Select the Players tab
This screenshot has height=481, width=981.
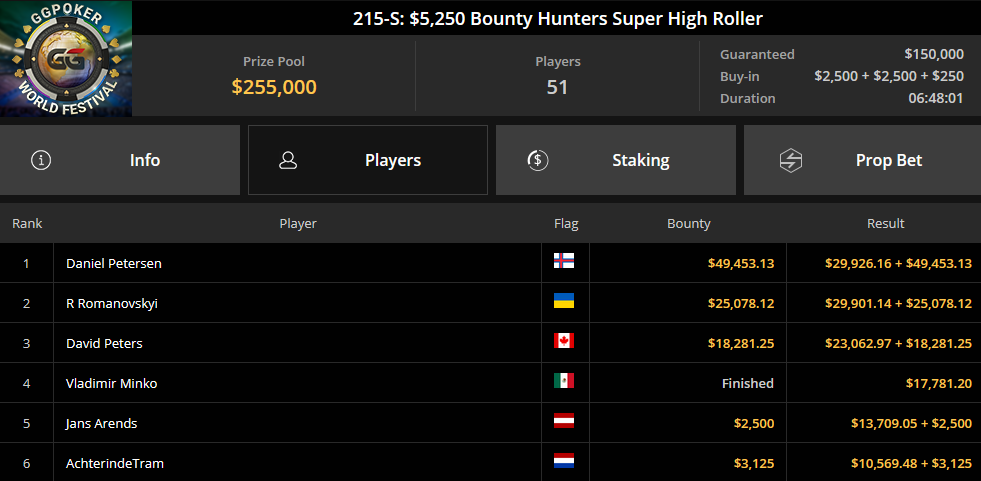click(x=368, y=160)
